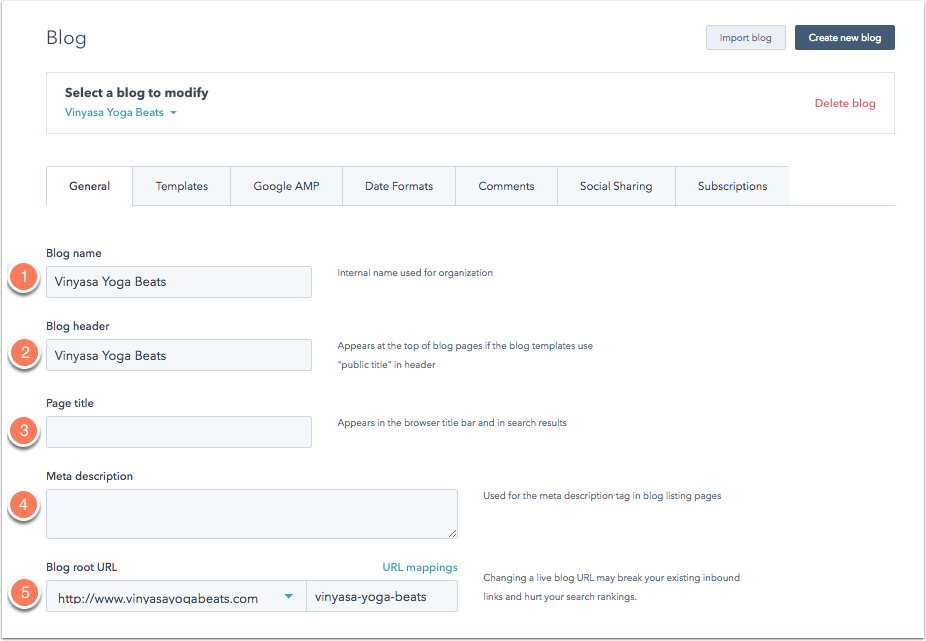Click the Import blog button
The image size is (926, 641).
point(745,38)
